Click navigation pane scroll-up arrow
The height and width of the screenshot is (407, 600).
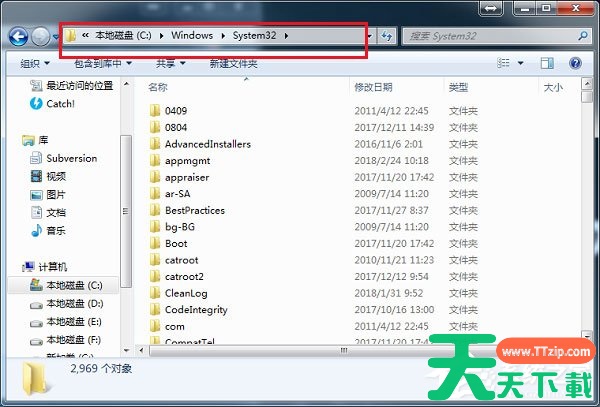point(126,84)
